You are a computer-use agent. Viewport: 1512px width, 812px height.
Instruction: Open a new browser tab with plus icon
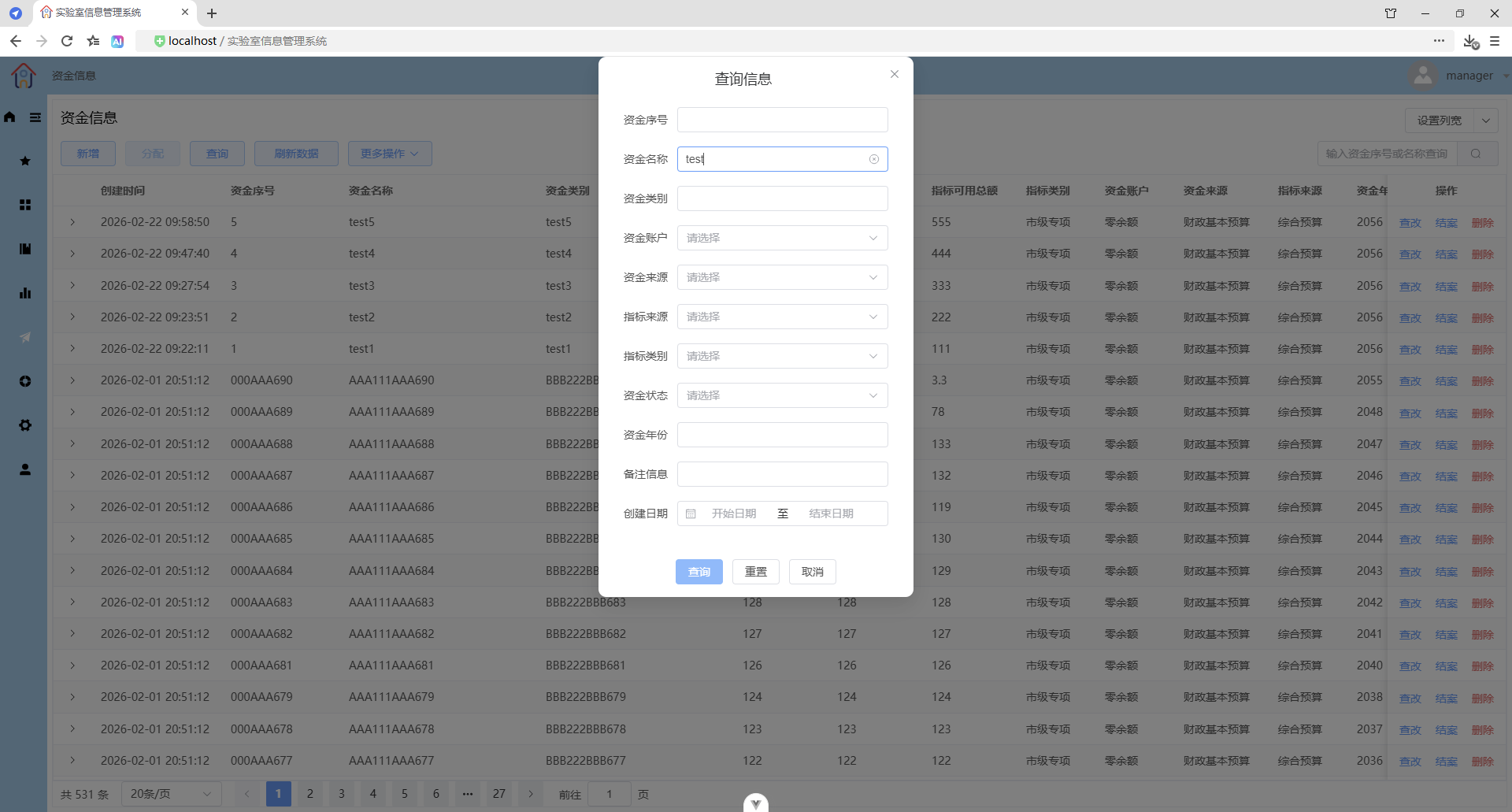pyautogui.click(x=212, y=13)
